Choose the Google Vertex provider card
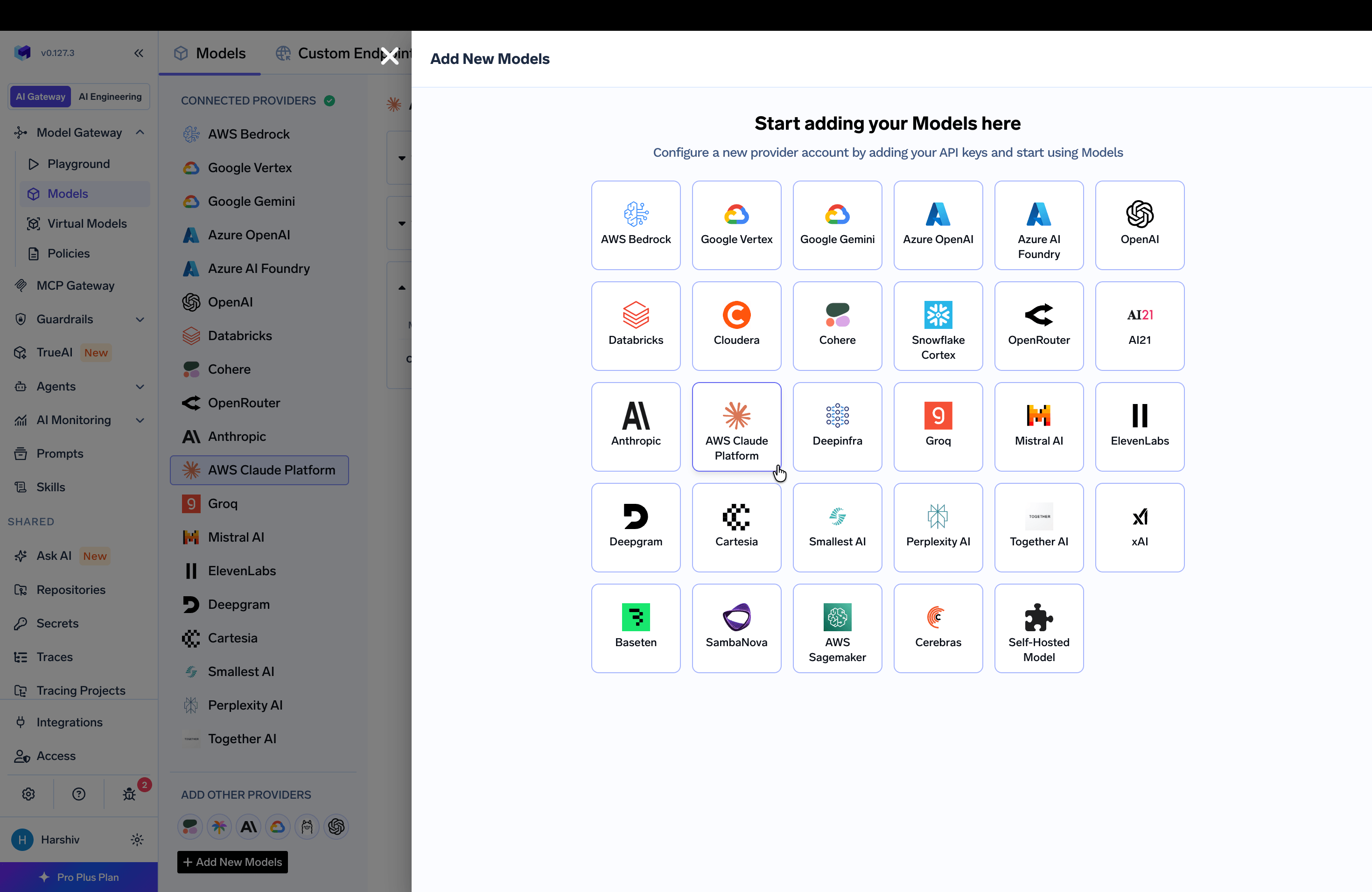Viewport: 1372px width, 892px height. coord(737,225)
